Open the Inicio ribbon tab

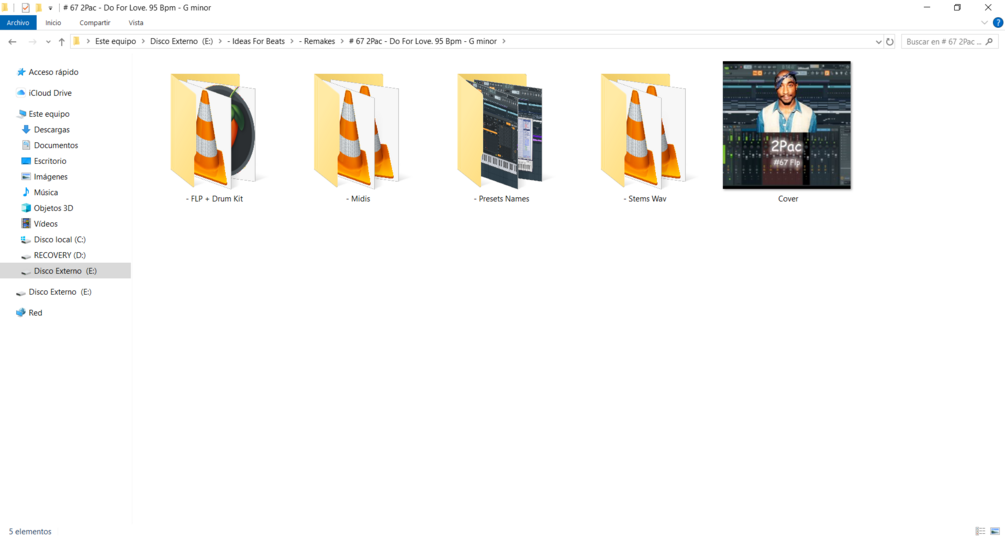(x=53, y=22)
